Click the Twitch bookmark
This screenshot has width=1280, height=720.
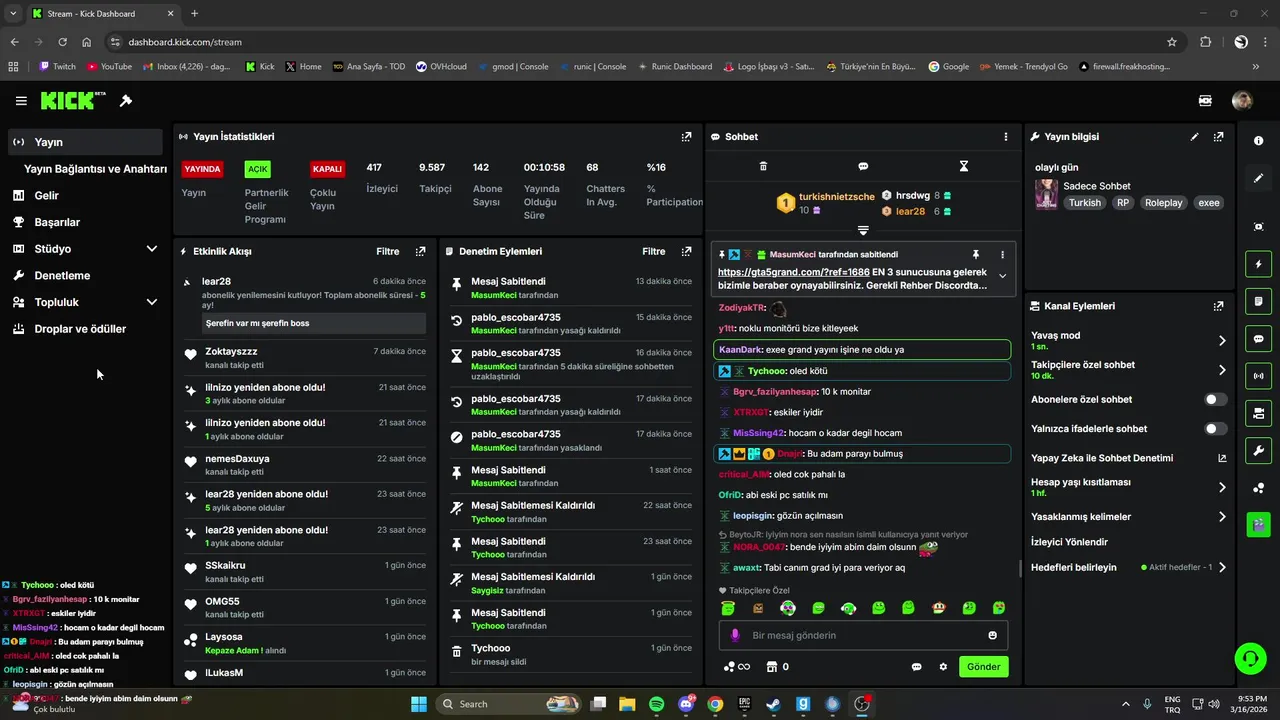coord(57,67)
